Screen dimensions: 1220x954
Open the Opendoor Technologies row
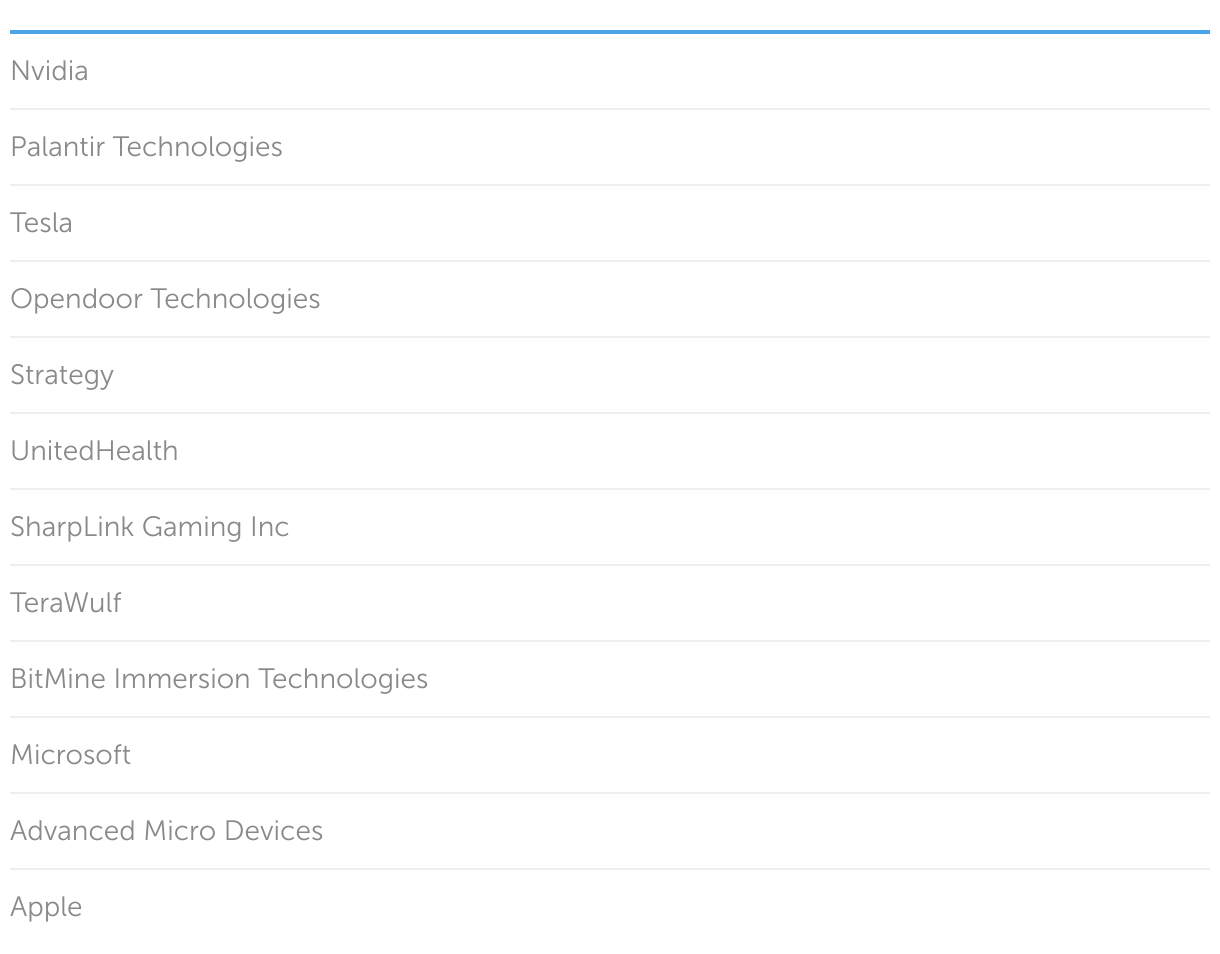click(x=165, y=299)
